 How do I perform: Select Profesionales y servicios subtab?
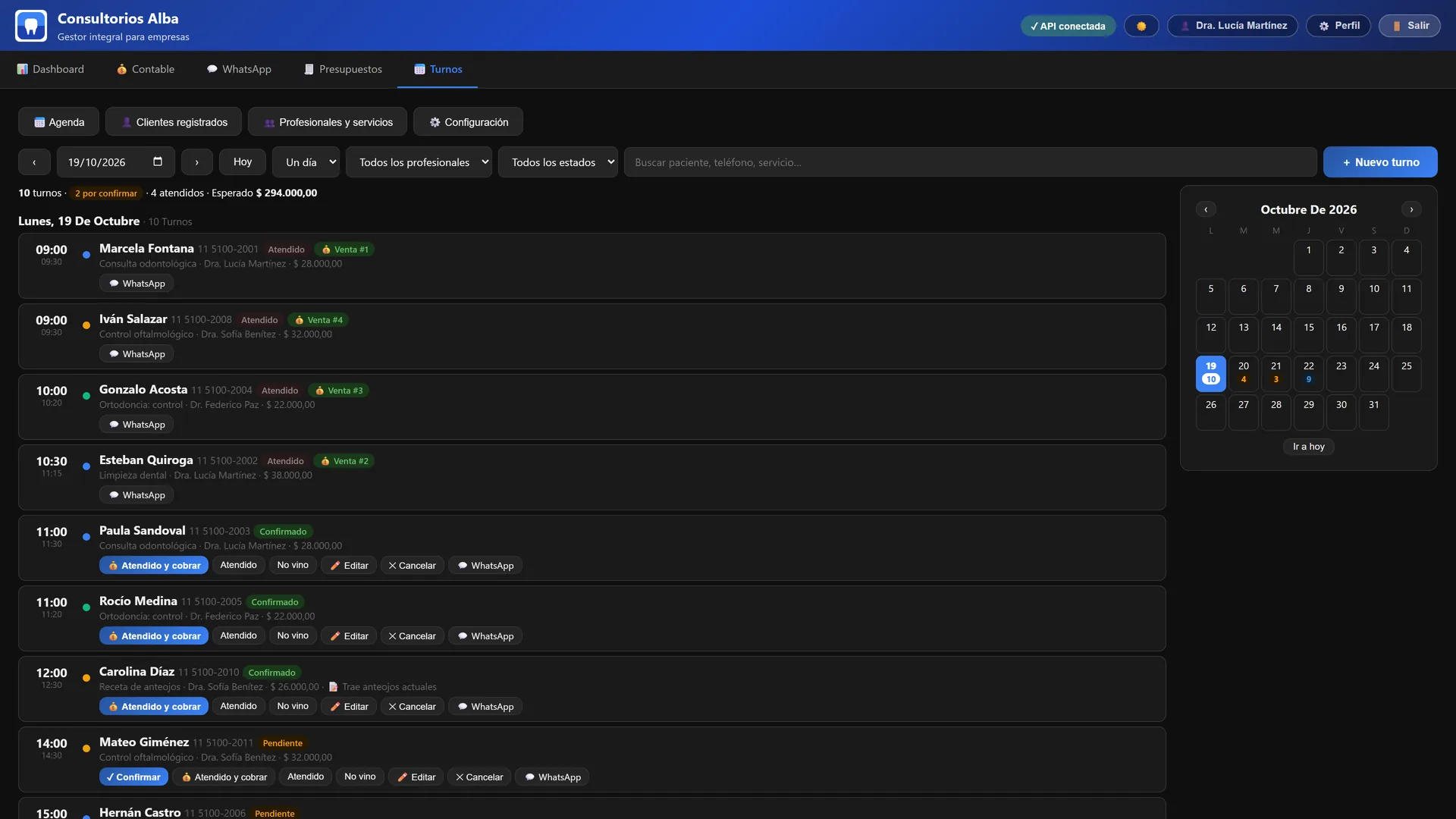(328, 122)
